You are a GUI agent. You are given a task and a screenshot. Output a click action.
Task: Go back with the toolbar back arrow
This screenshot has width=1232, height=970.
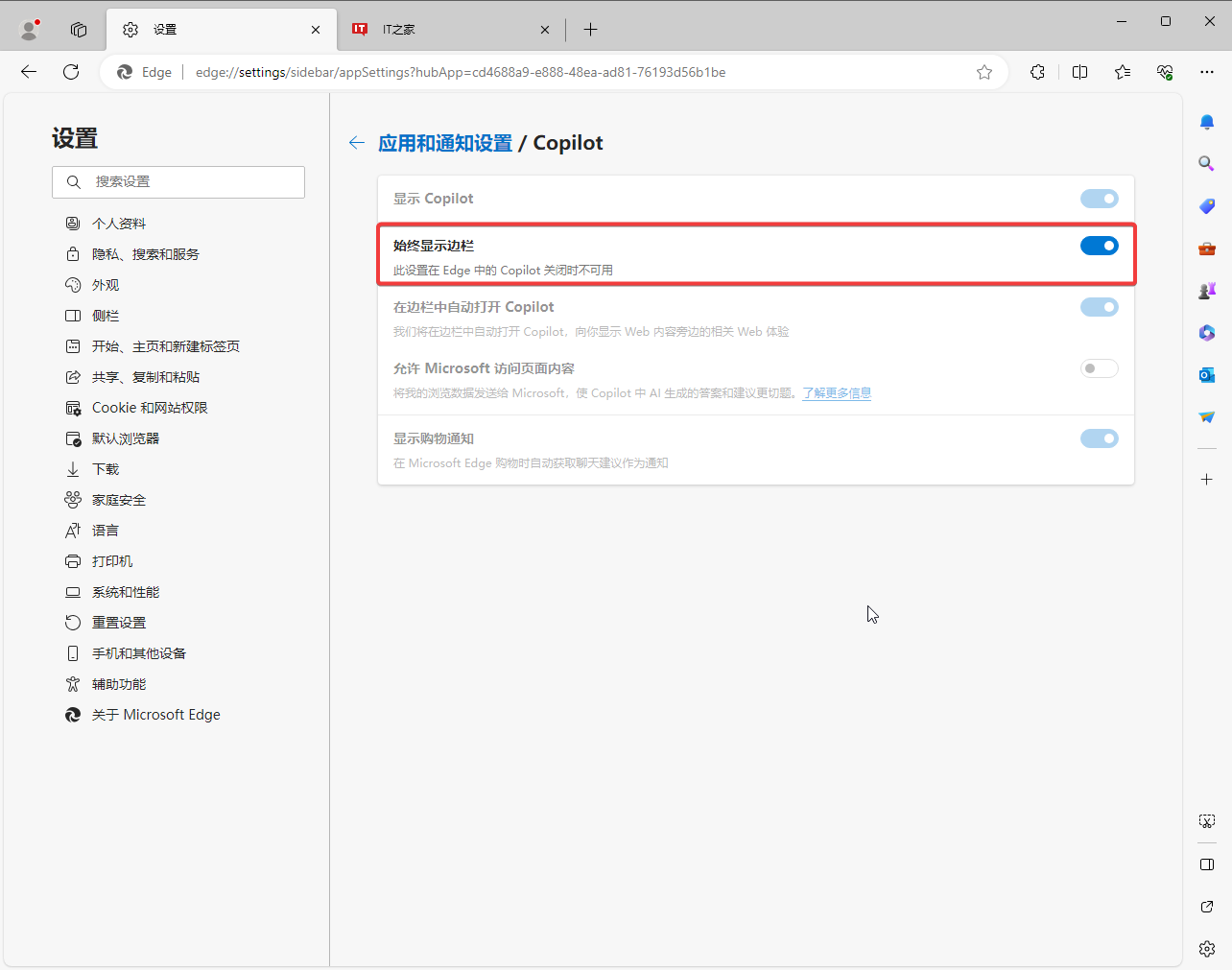point(29,72)
